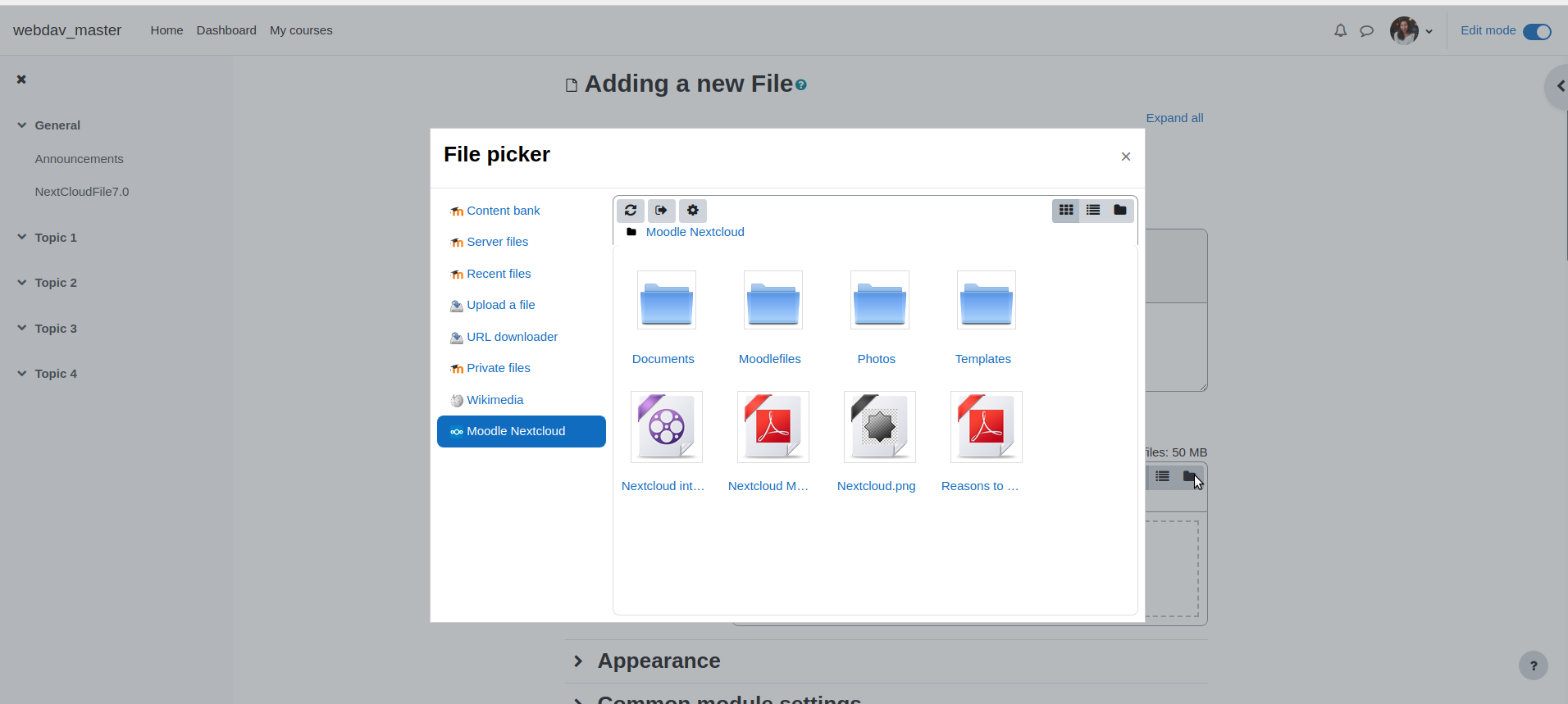Go to My courses
Screen dimensions: 1568x704
(x=301, y=30)
